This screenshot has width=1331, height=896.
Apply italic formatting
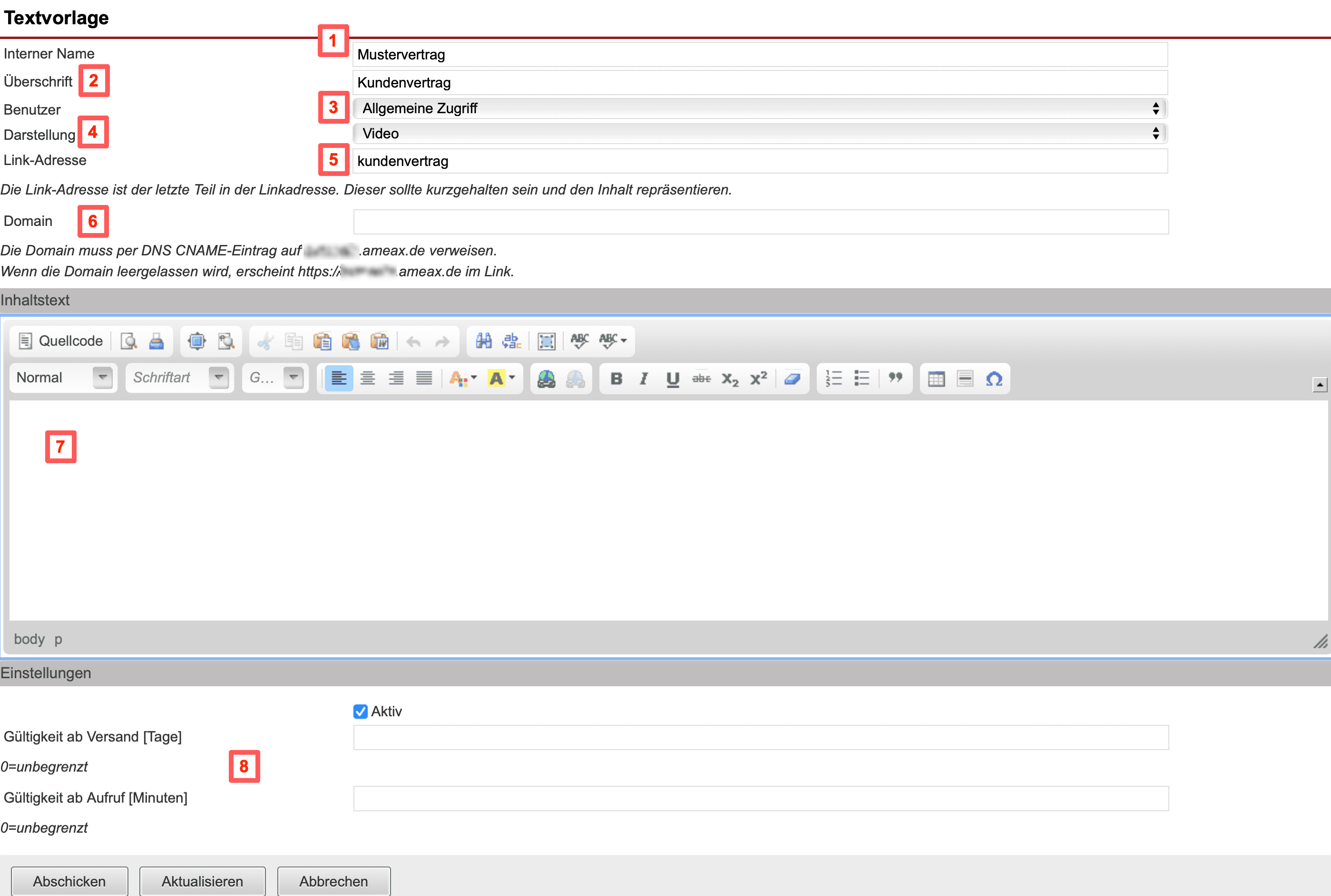coord(644,378)
